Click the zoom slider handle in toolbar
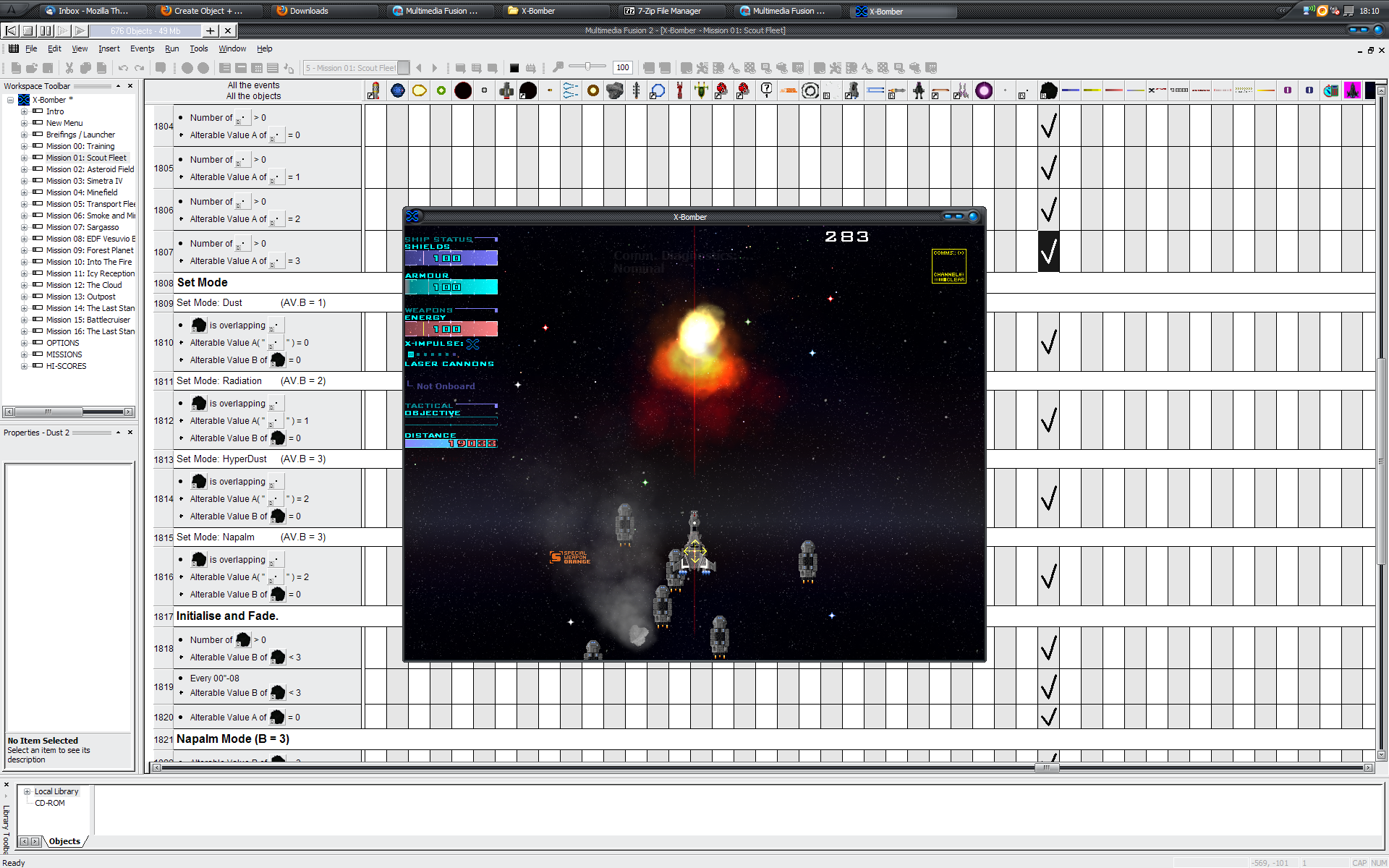Screen dimensions: 1389x868 588,67
